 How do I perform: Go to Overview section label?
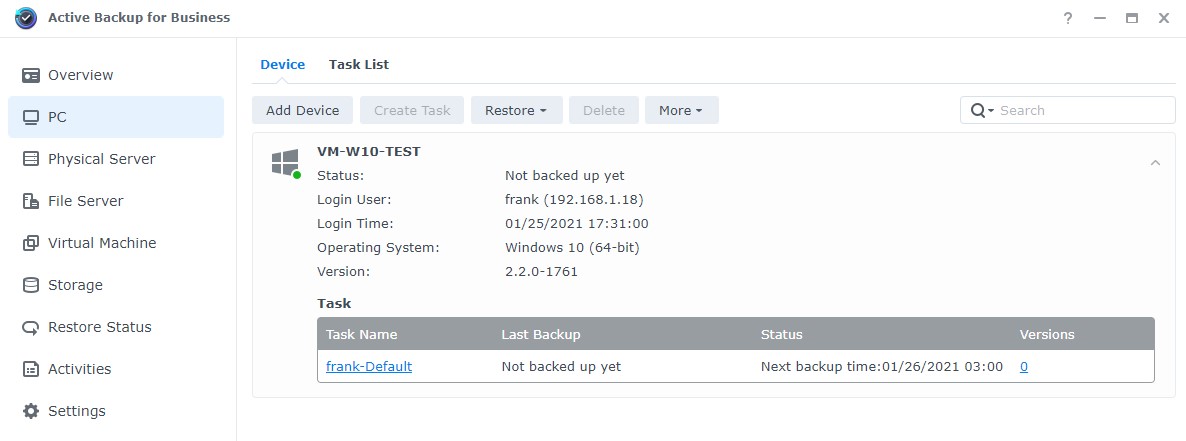81,75
